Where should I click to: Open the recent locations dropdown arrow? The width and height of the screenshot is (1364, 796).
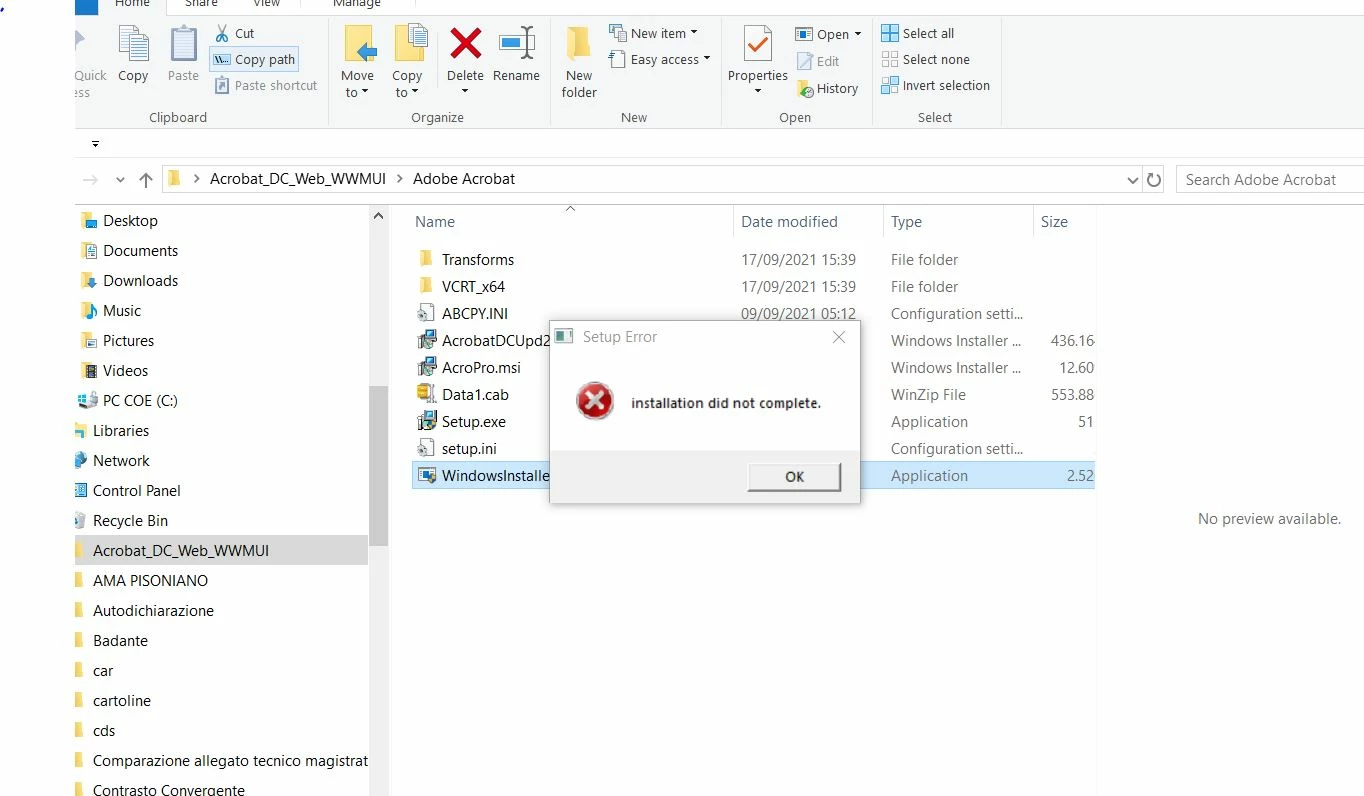click(x=120, y=180)
